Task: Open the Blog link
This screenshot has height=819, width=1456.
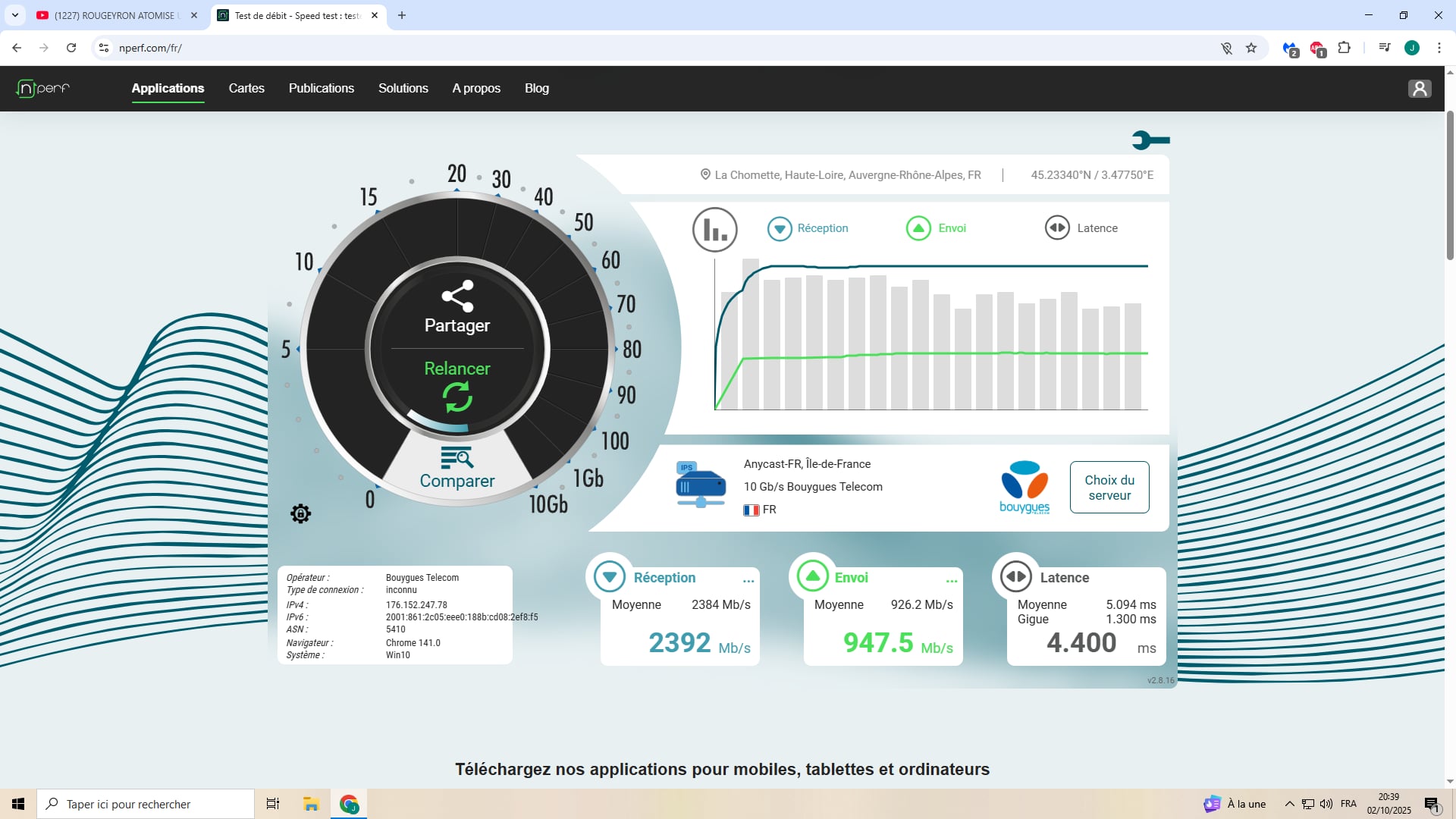Action: (x=536, y=89)
